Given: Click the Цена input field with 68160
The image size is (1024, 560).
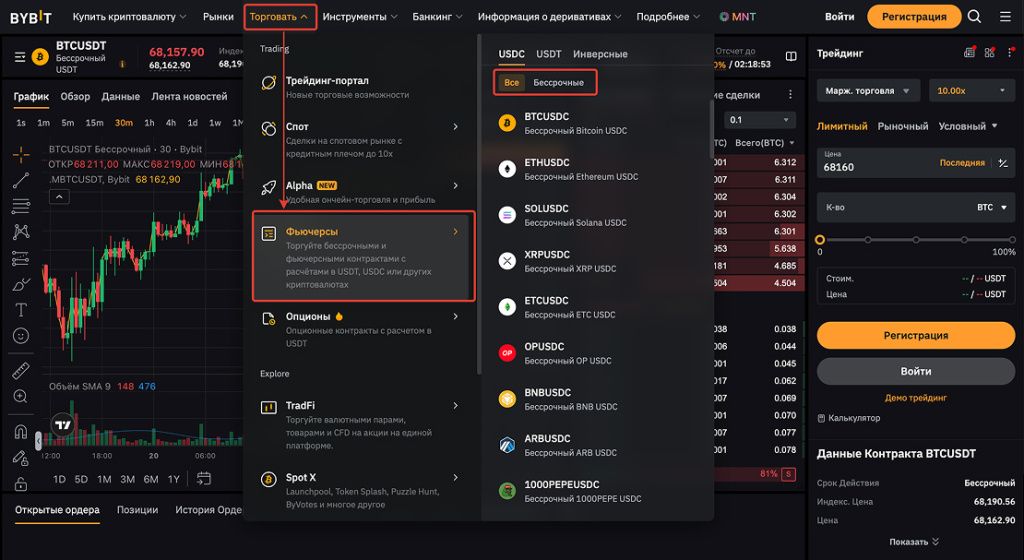Looking at the screenshot, I should [916, 163].
